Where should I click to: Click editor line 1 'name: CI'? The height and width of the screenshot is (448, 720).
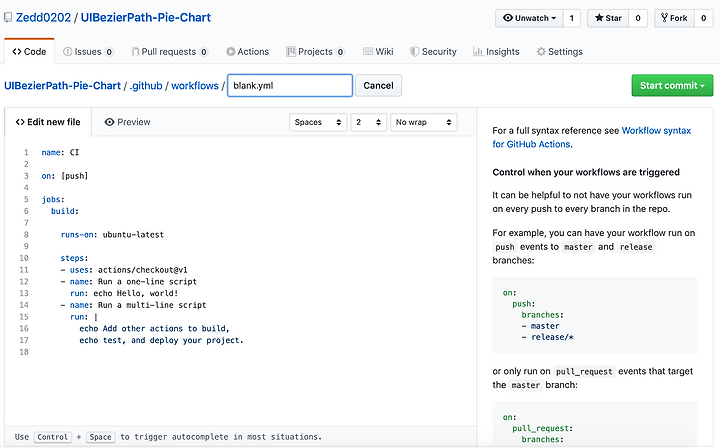60,152
